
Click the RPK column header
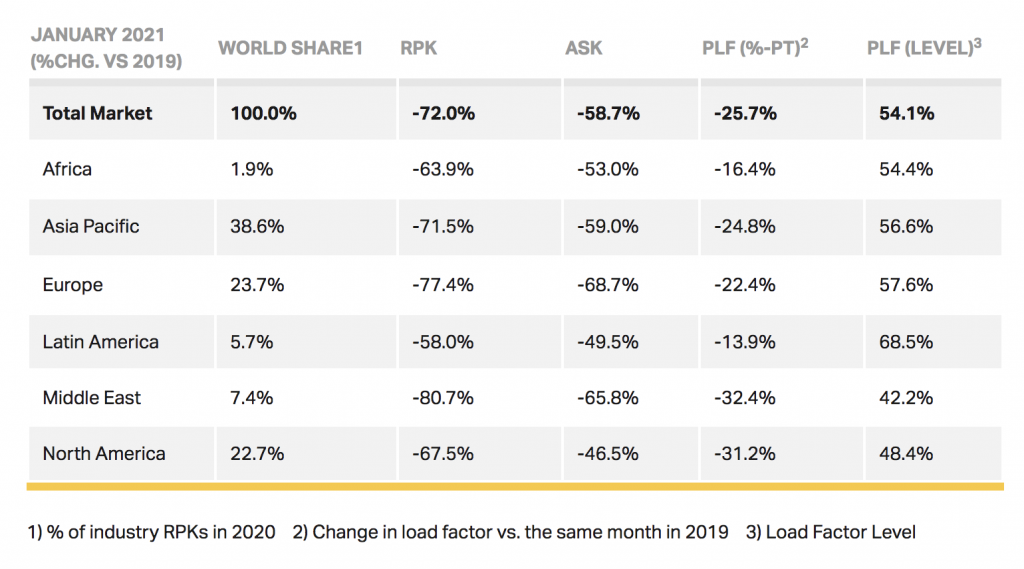pos(419,48)
